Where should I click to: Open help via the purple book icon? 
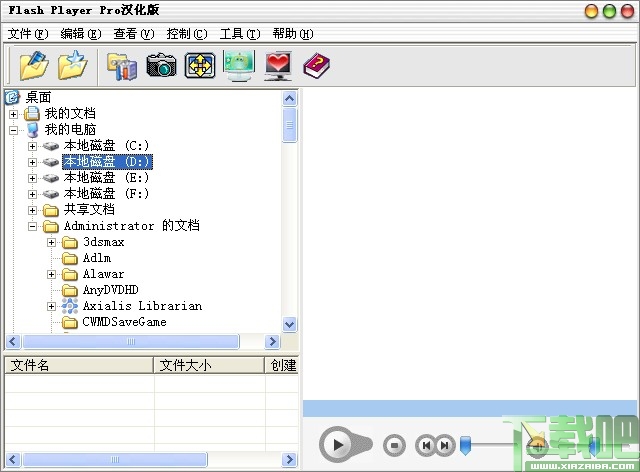(x=316, y=66)
